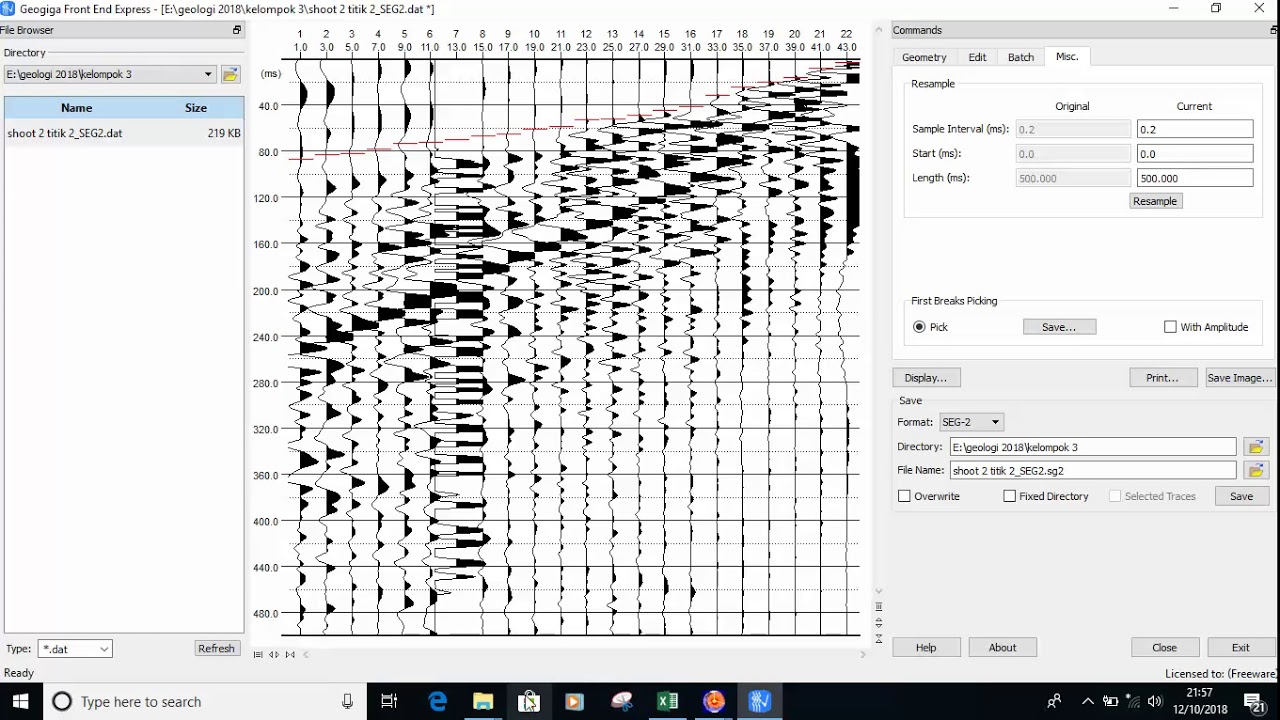The width and height of the screenshot is (1280, 720).
Task: Click the Print... button
Action: coord(1162,378)
